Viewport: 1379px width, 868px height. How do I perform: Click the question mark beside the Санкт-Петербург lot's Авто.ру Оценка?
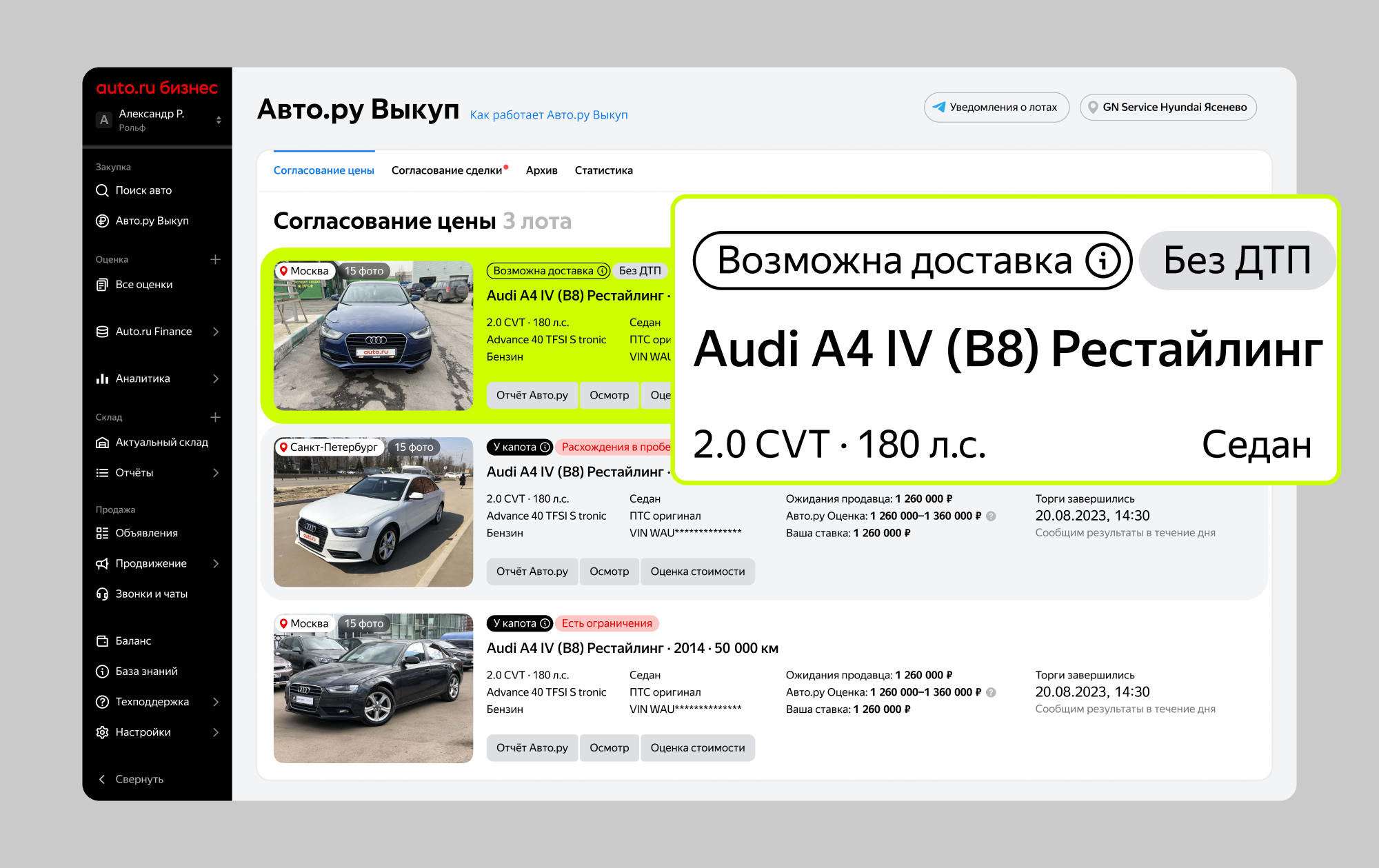tap(991, 516)
